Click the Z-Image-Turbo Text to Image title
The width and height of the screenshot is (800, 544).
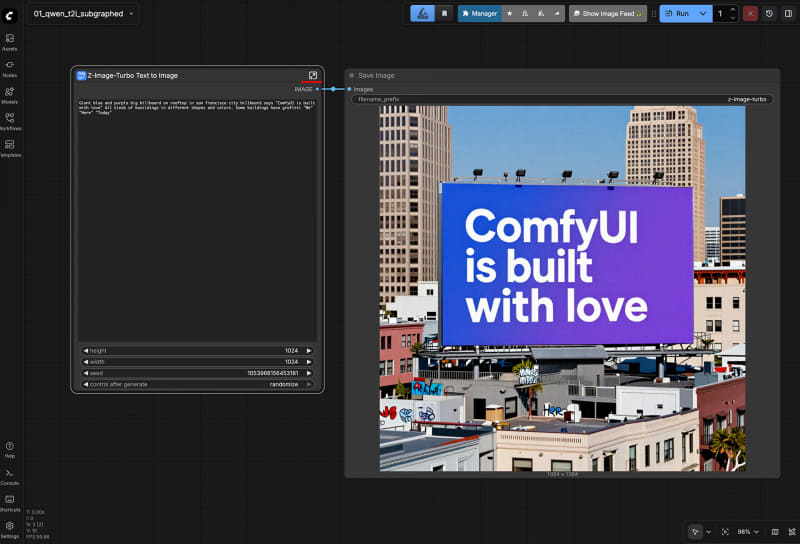133,76
